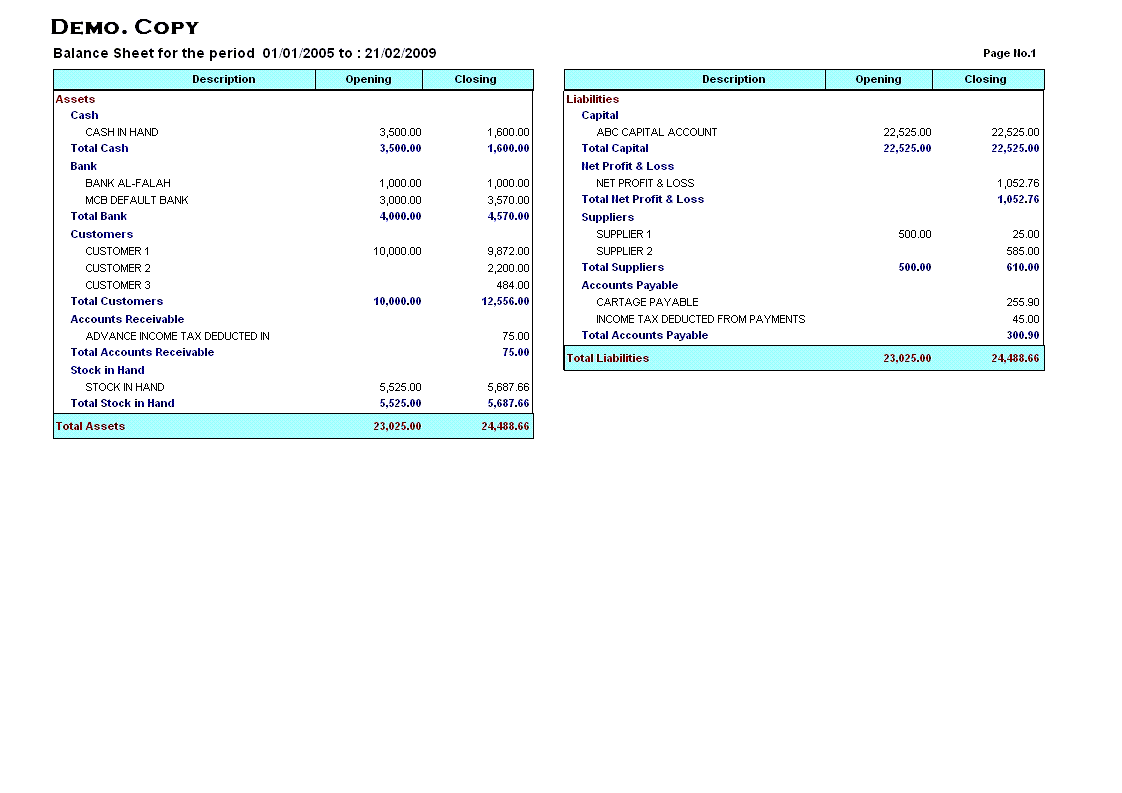Viewport: 1122px width, 793px height.
Task: Click the uppercase "NET PROFIT & LOSS" account name
Action: click(x=645, y=183)
